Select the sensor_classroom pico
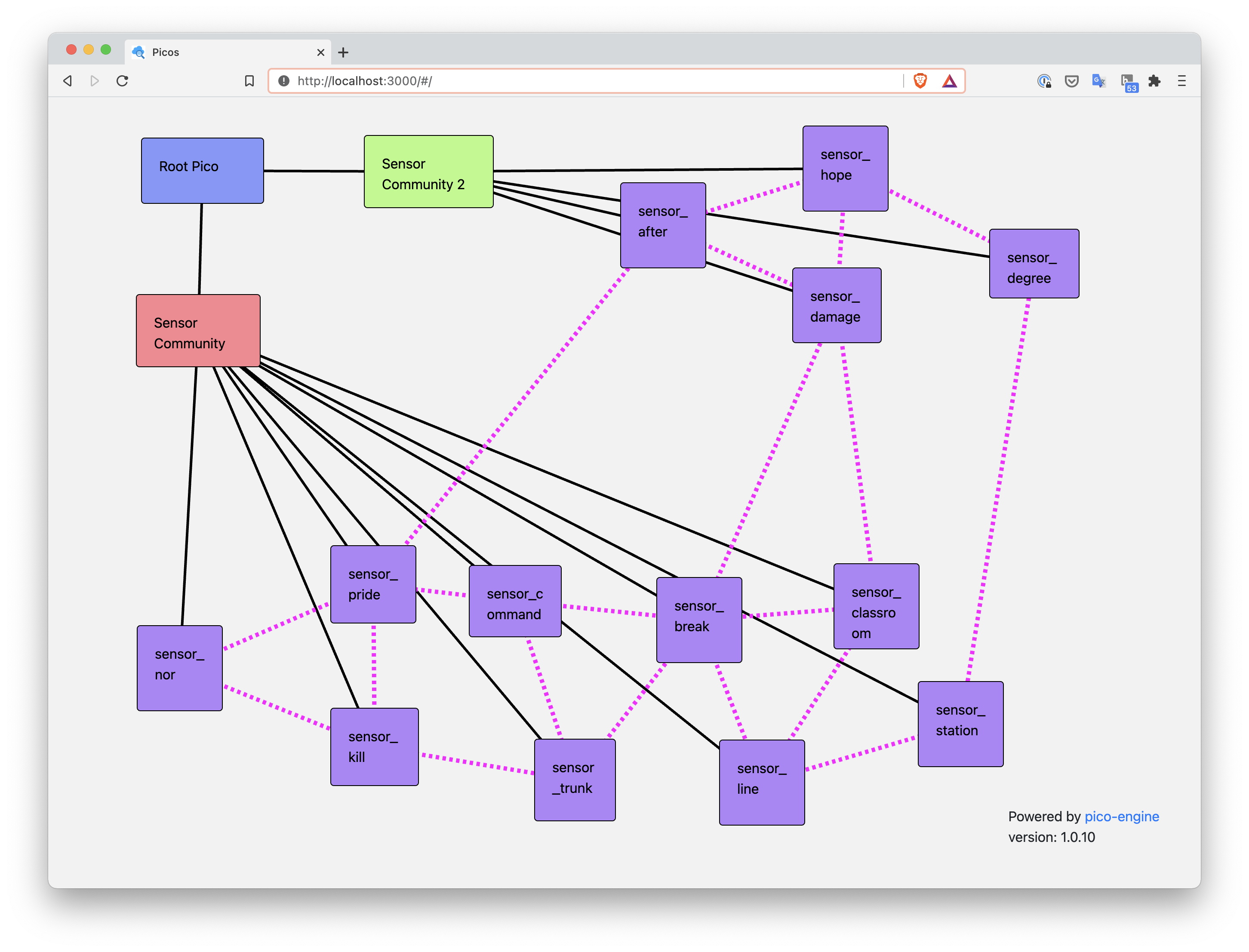Image resolution: width=1249 pixels, height=952 pixels. pyautogui.click(x=876, y=606)
